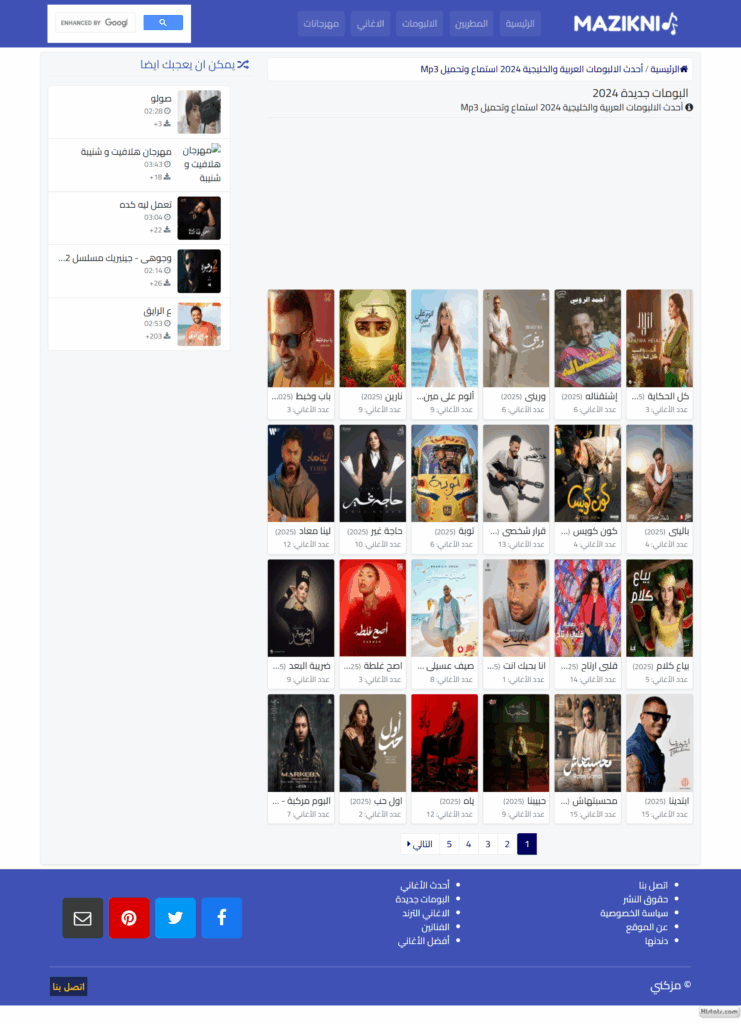Open the لينا معاد album cover

[301, 473]
